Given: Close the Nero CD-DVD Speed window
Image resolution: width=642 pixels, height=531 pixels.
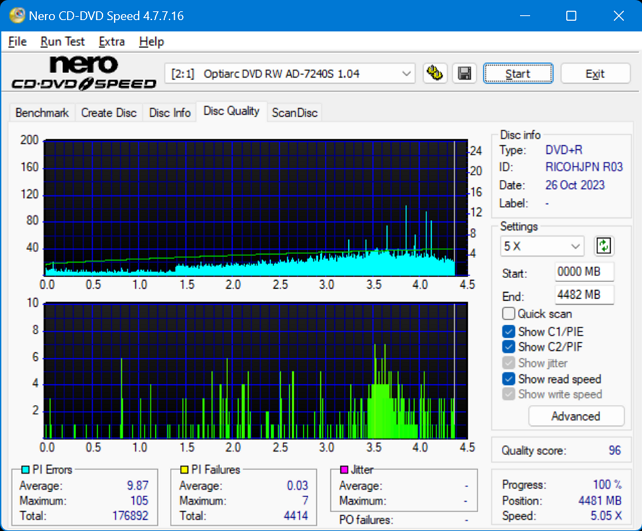Looking at the screenshot, I should tap(619, 16).
